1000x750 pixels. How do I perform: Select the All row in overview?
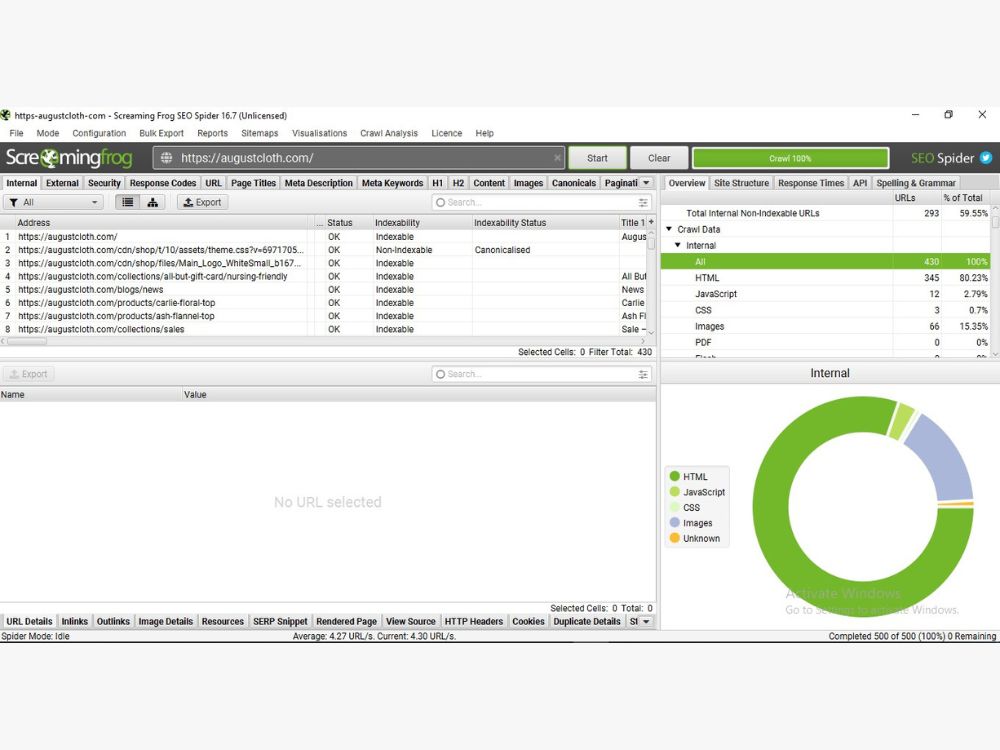[x=825, y=261]
